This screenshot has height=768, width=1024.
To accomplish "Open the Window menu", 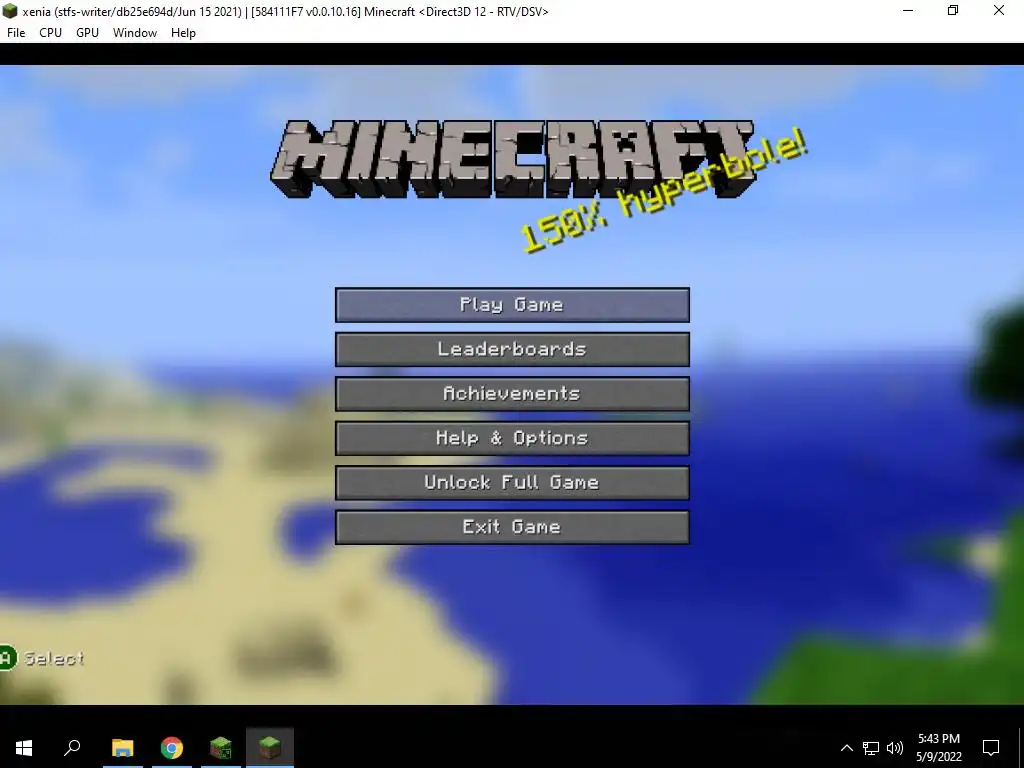I will [135, 33].
